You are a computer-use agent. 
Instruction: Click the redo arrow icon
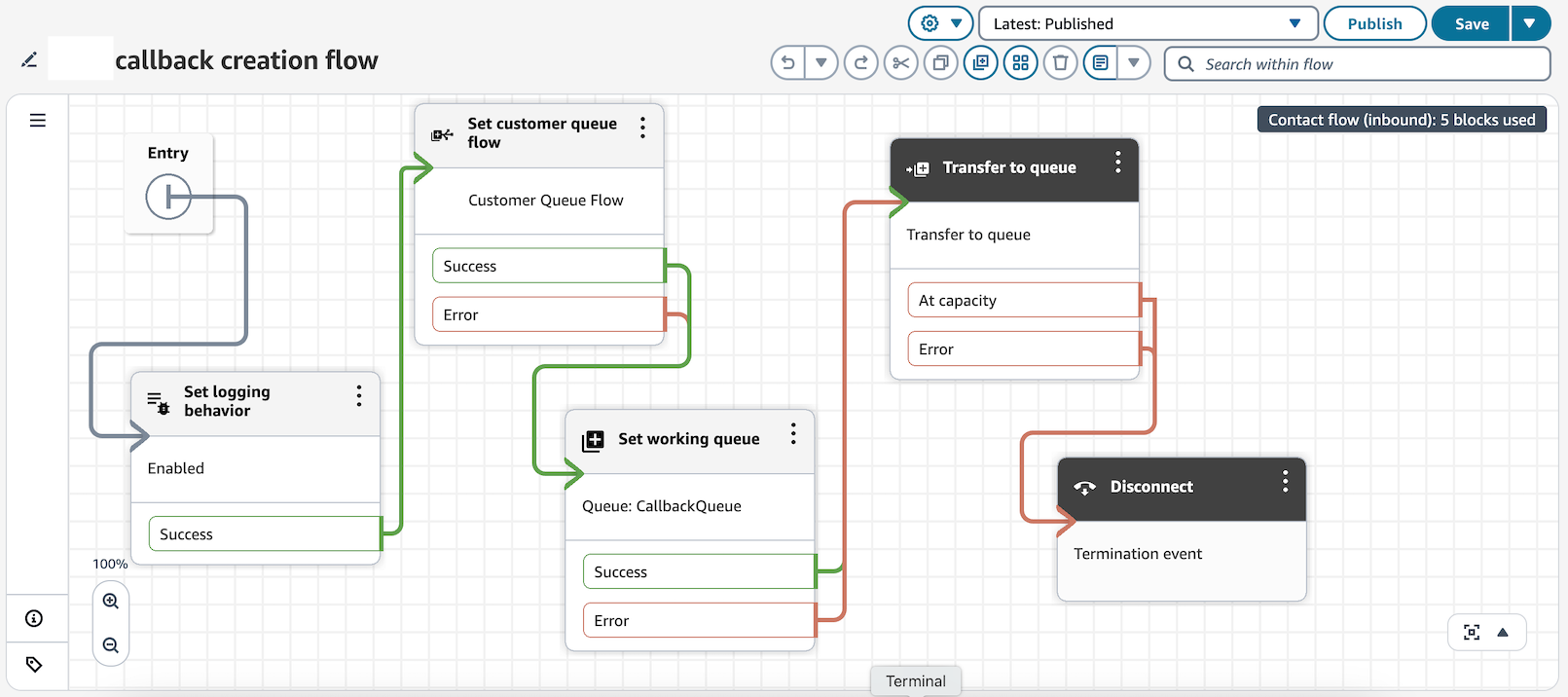click(x=861, y=63)
